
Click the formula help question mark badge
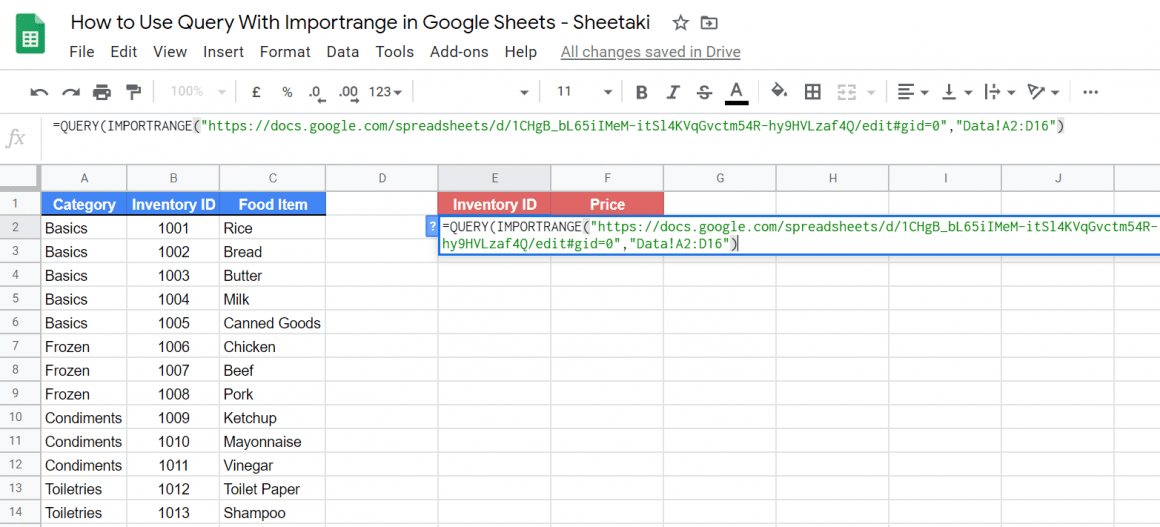(431, 227)
